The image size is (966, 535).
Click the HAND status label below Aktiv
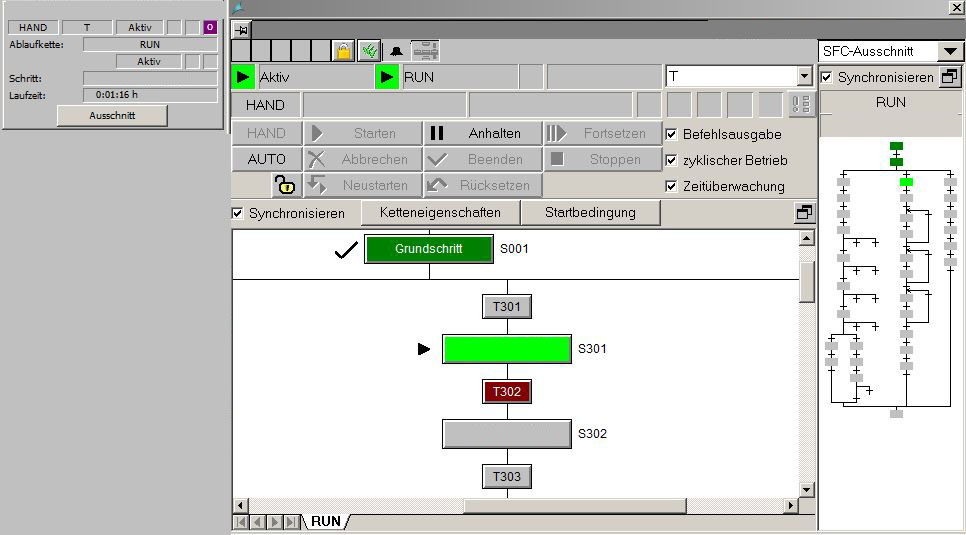point(266,105)
